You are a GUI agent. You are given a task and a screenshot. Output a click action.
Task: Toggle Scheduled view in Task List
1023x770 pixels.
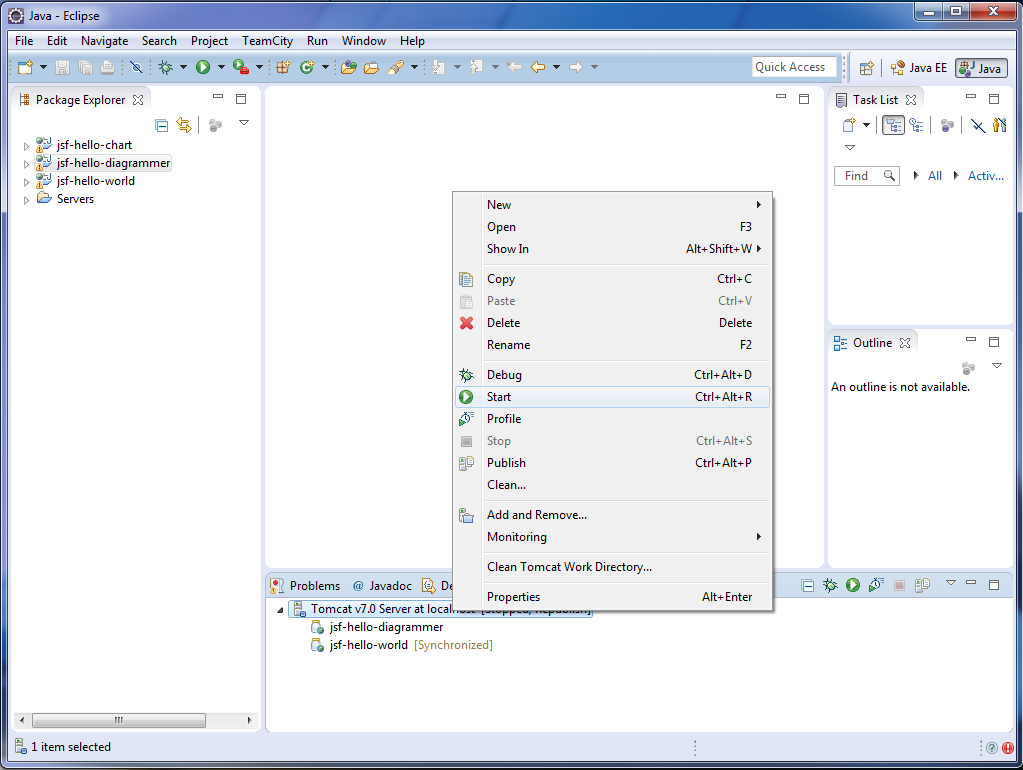click(x=915, y=125)
